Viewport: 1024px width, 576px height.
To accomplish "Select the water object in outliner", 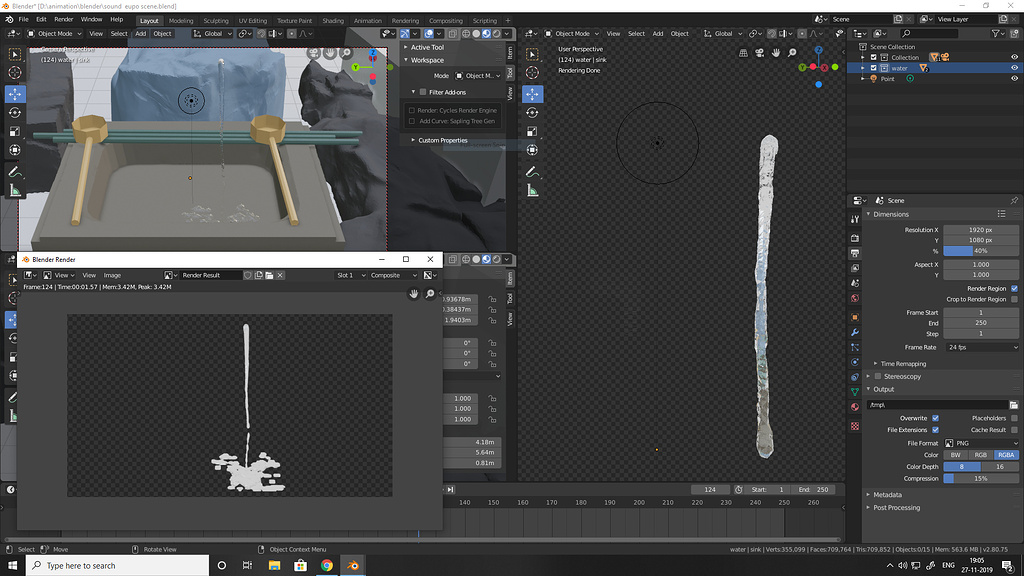I will (899, 68).
